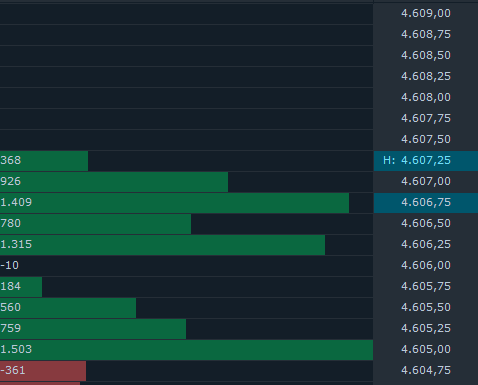Click price level 4.609,00

click(x=426, y=14)
